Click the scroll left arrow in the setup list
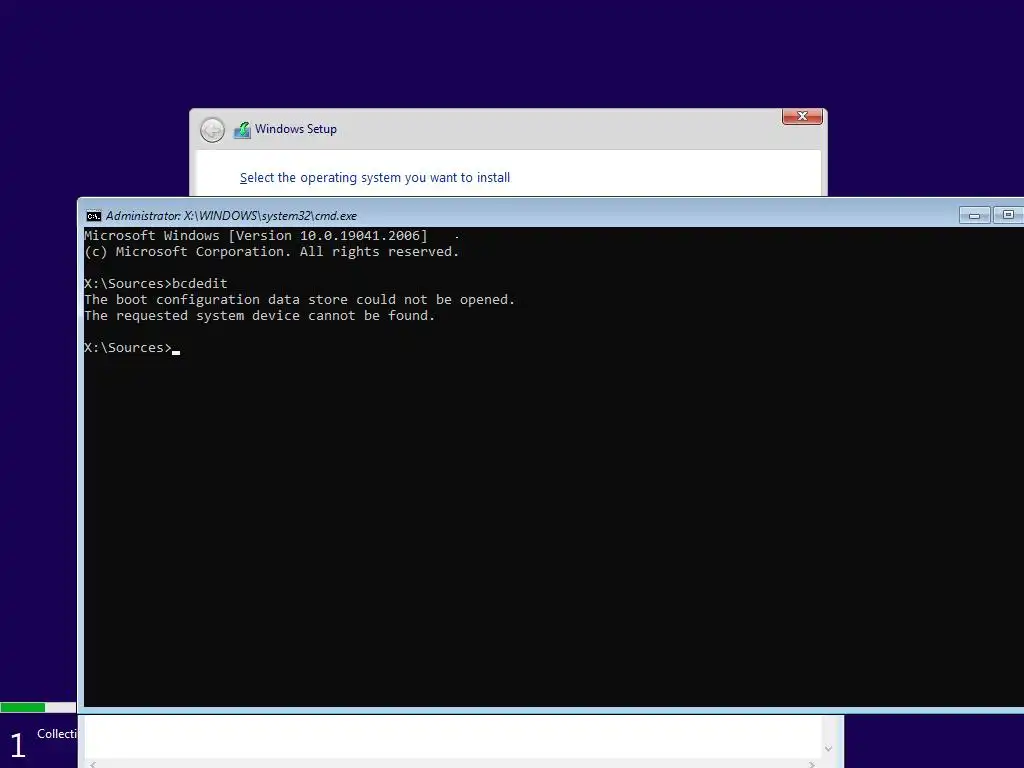 (x=93, y=764)
